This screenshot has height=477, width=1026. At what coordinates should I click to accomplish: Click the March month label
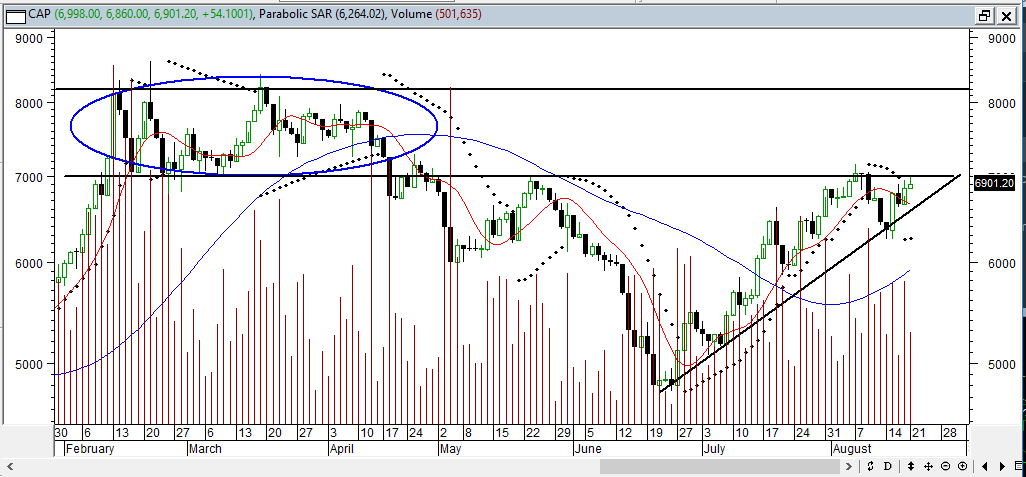pos(205,449)
